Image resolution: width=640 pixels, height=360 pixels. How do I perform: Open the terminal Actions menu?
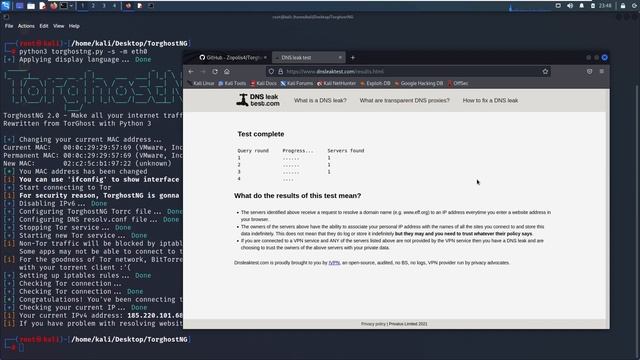[x=26, y=26]
